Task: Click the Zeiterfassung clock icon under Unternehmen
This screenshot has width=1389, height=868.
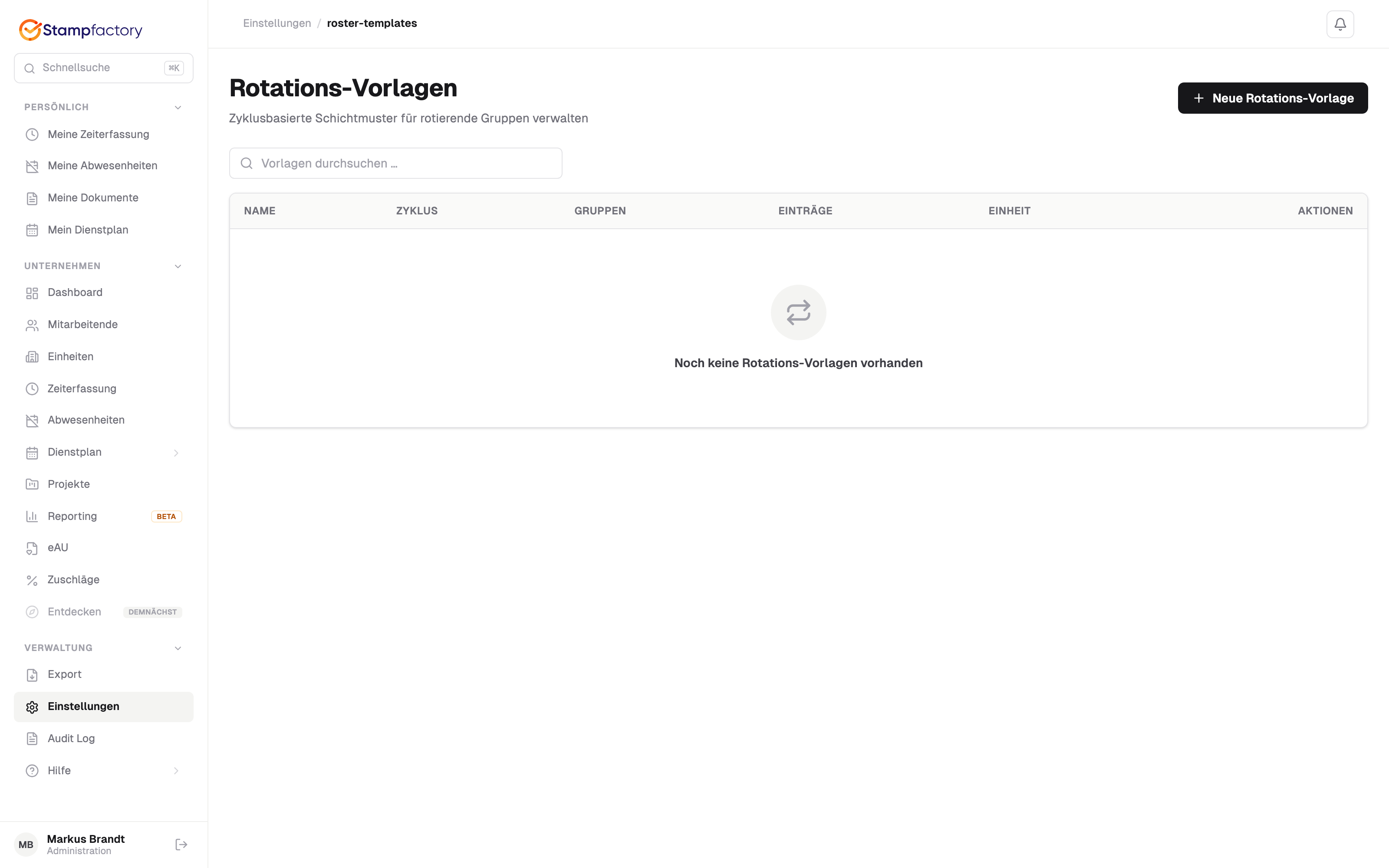Action: [x=32, y=389]
